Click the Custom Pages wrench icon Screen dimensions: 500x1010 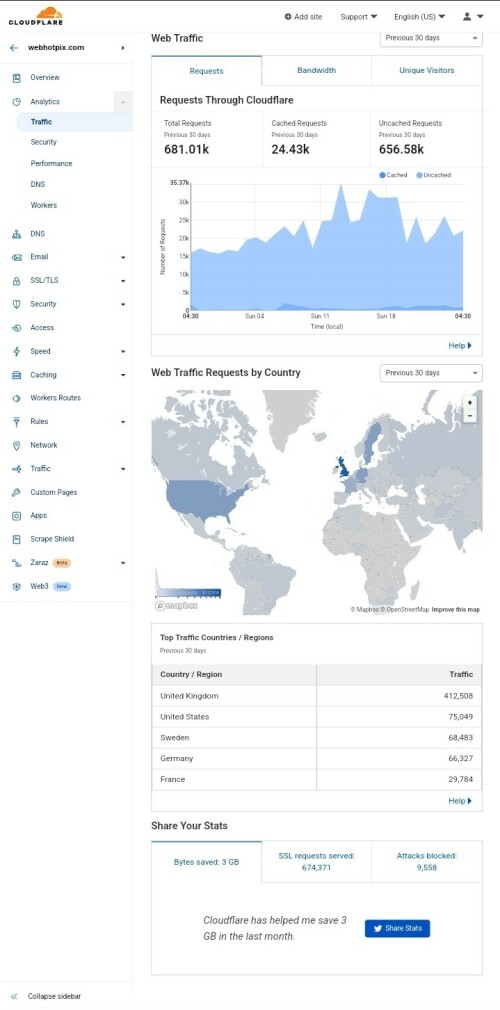[17, 493]
